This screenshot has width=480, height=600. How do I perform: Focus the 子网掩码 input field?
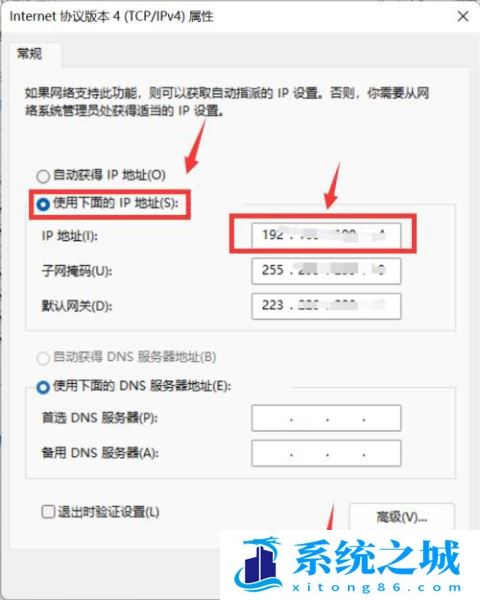click(x=326, y=271)
